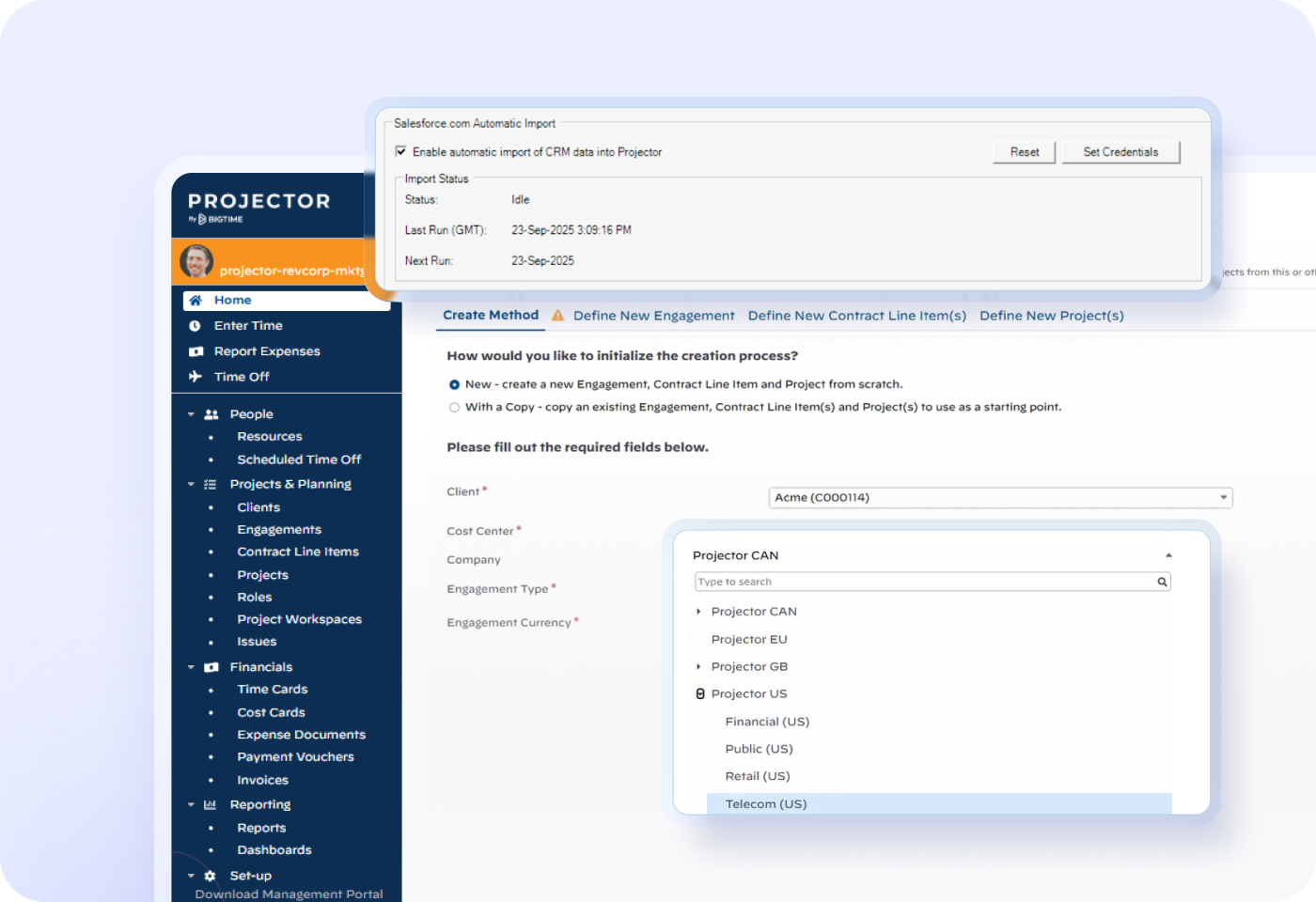The height and width of the screenshot is (902, 1316).
Task: Click the Reporting chart icon
Action: click(210, 804)
